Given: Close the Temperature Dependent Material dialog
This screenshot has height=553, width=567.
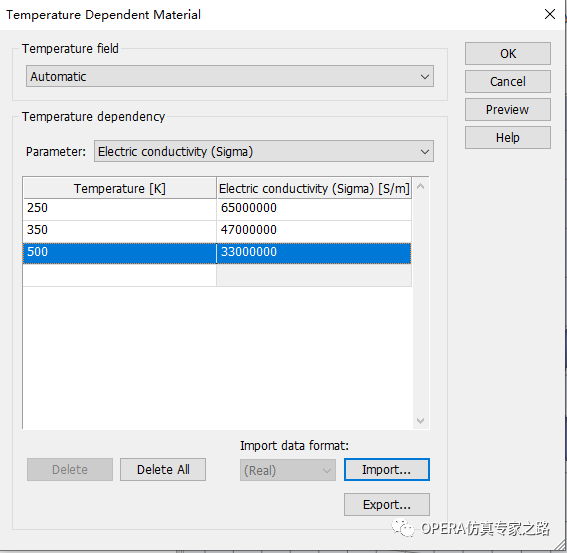Looking at the screenshot, I should [549, 14].
